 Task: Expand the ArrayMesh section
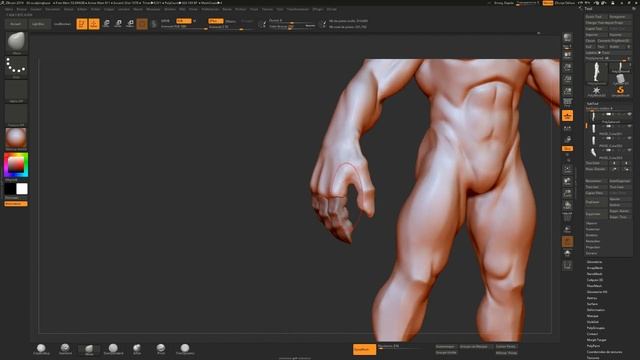tap(595, 268)
